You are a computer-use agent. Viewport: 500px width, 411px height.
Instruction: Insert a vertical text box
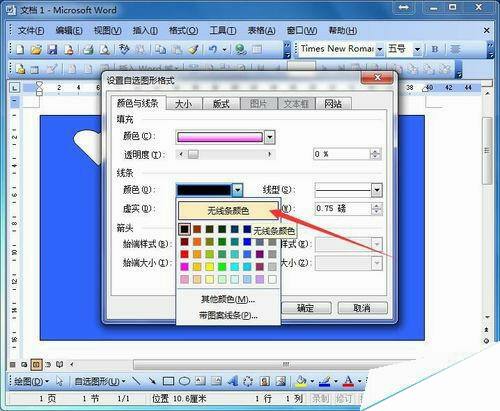pyautogui.click(x=216, y=381)
